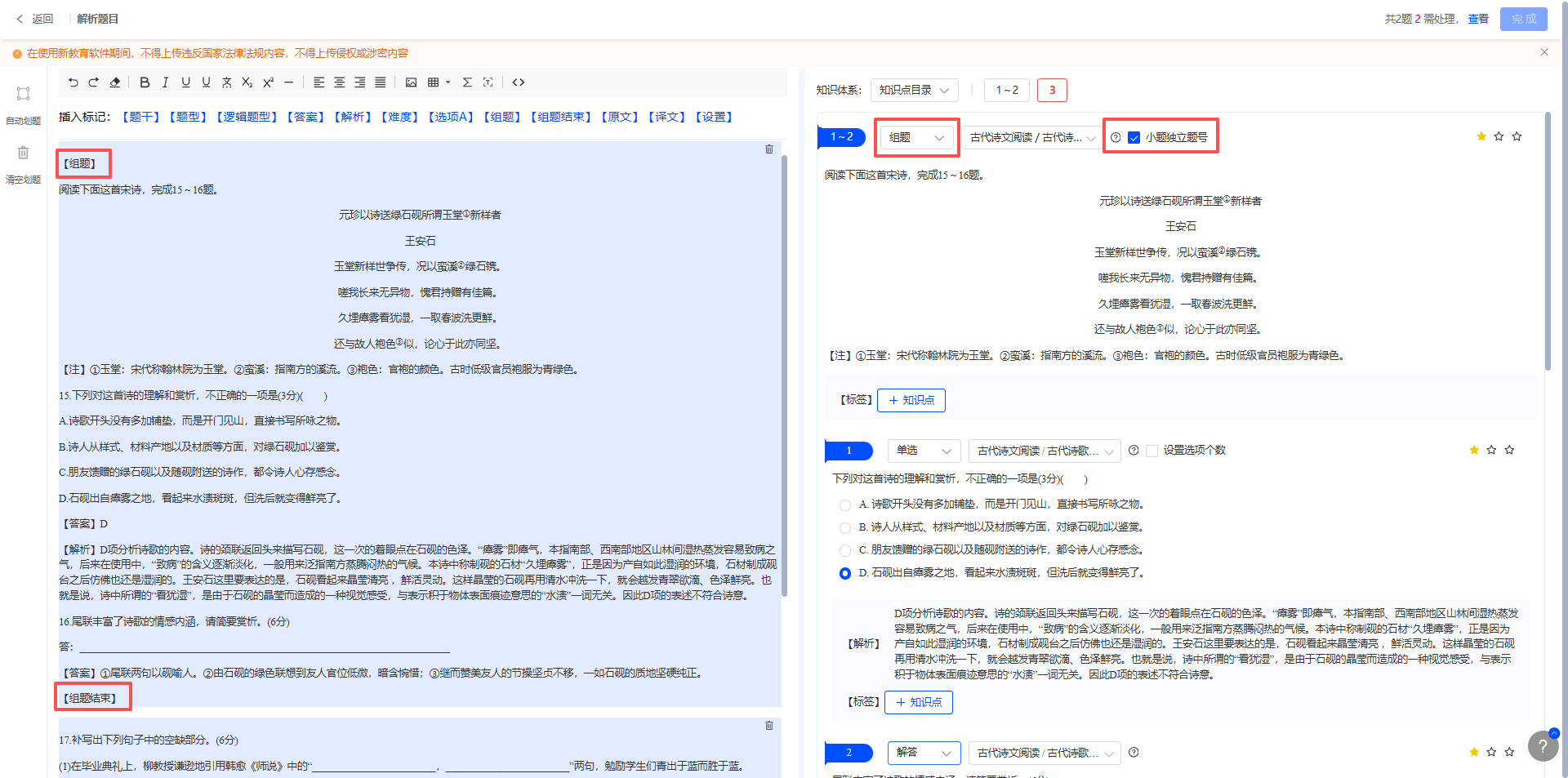Viewport: 1568px width, 778px height.
Task: Select answer option B radio button
Action: [x=845, y=528]
